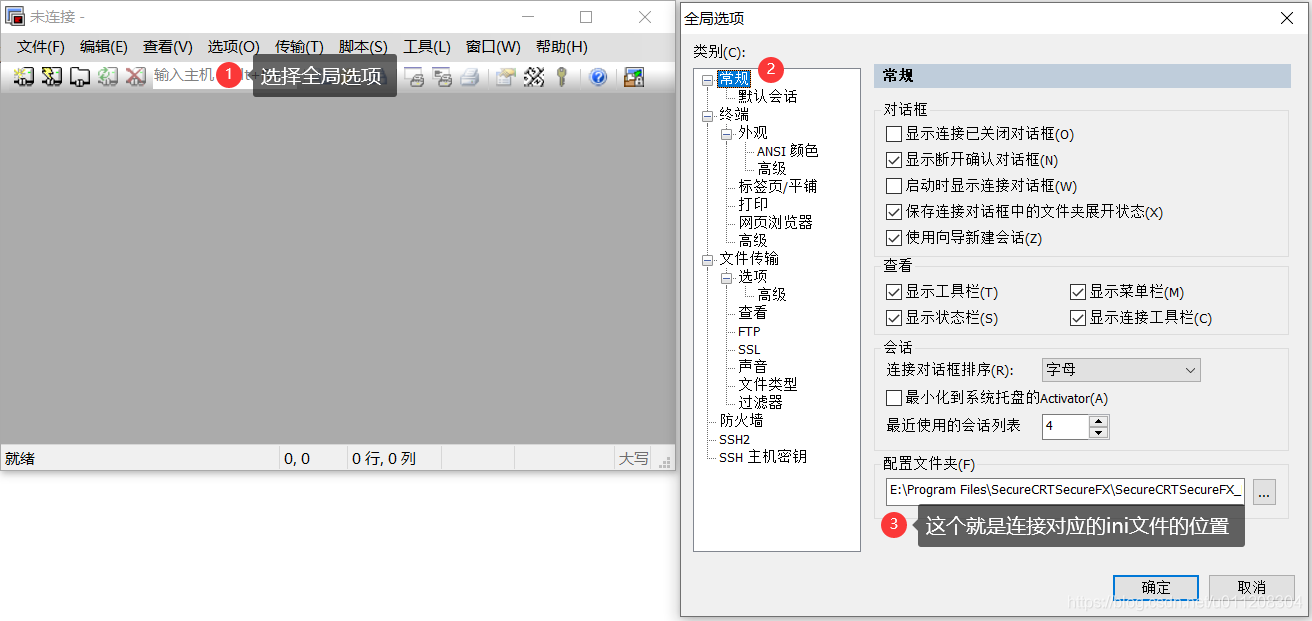Click the Print icon in the toolbar
Image resolution: width=1312 pixels, height=621 pixels.
469,77
